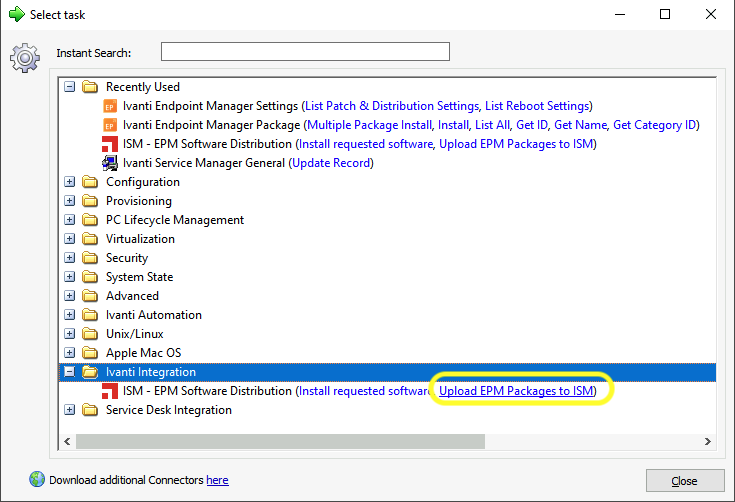Open Upload EPM Packages to ISM under Recently Used
Viewport: 735px width, 502px height.
click(x=516, y=144)
